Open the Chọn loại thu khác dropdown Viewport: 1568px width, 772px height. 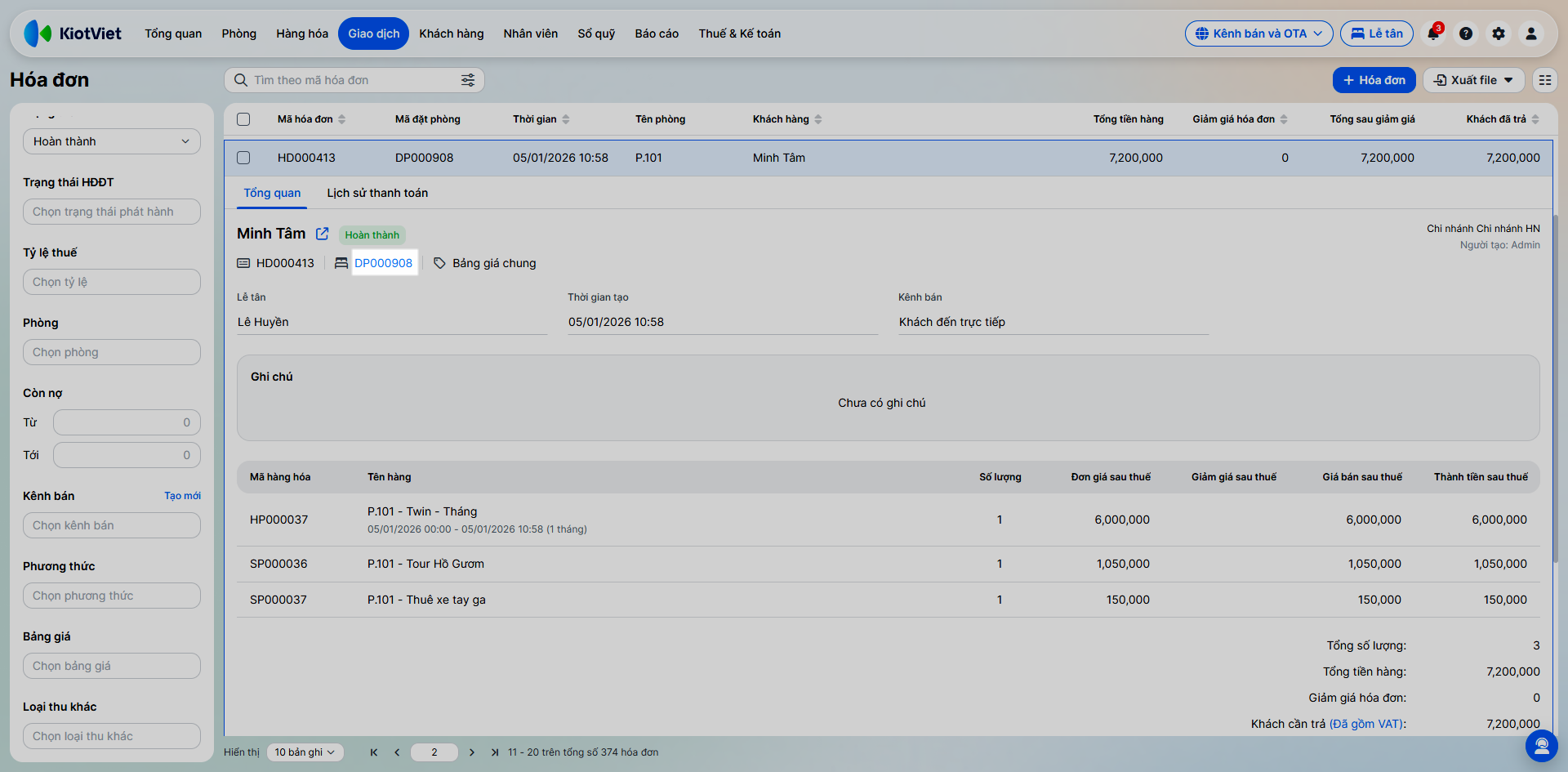112,736
